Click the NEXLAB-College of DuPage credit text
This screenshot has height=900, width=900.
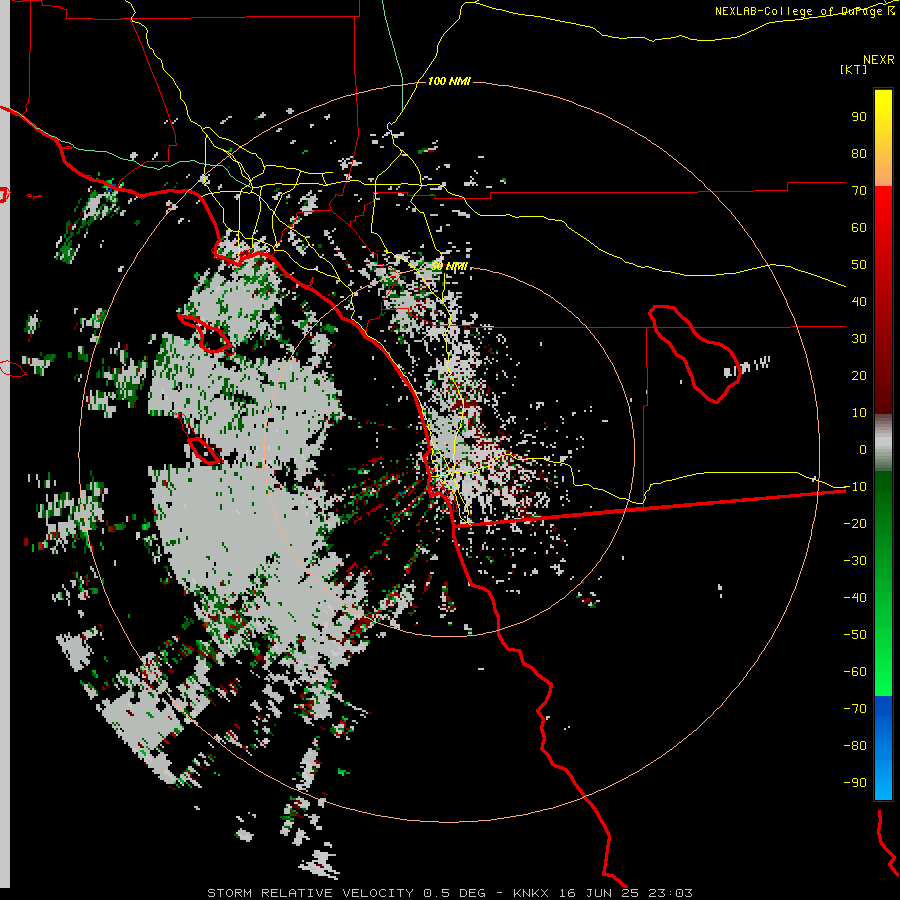[x=801, y=11]
